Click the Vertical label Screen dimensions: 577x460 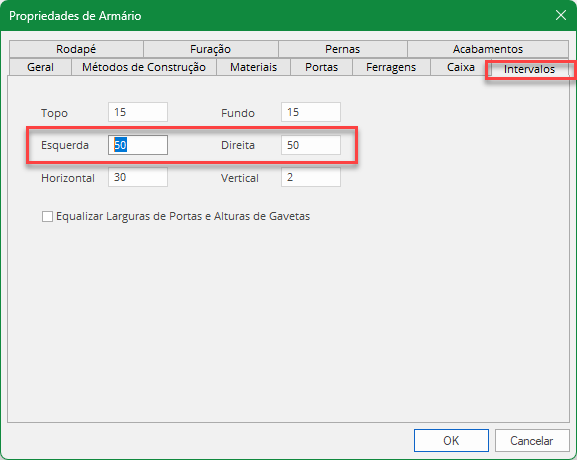pyautogui.click(x=240, y=178)
